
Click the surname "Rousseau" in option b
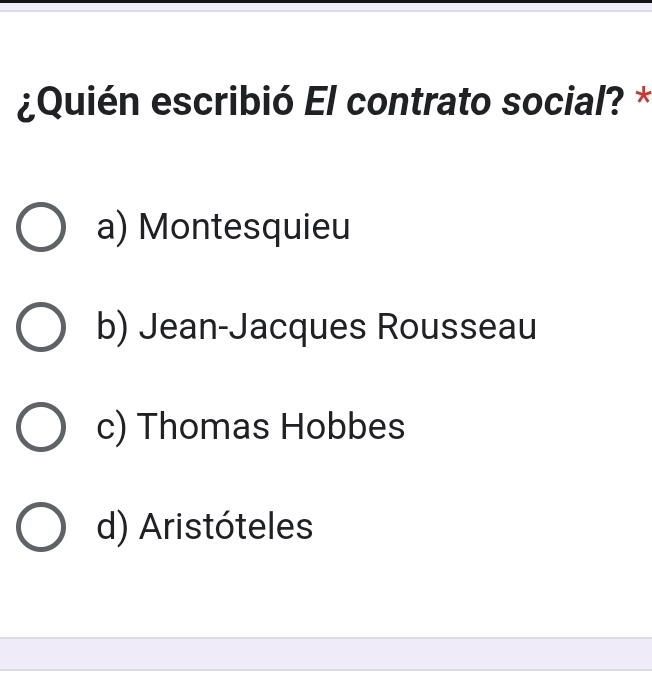tap(456, 327)
